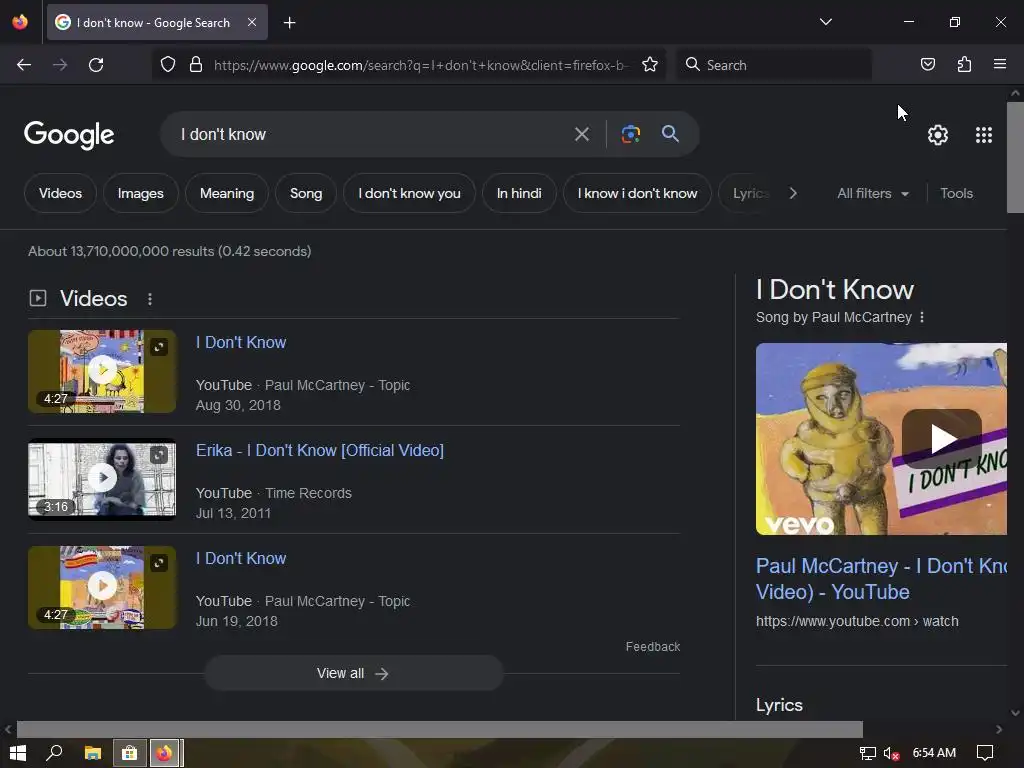
Task: Go back using the browser back arrow
Action: pyautogui.click(x=24, y=65)
